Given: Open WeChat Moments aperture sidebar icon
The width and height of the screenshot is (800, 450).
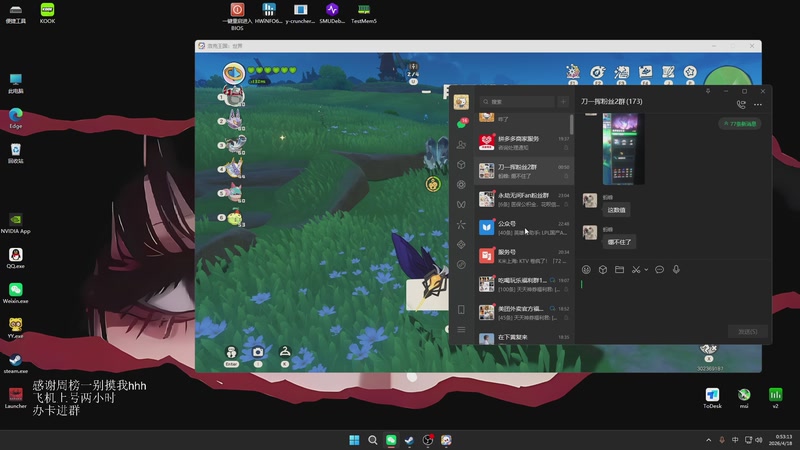Looking at the screenshot, I should (x=461, y=185).
